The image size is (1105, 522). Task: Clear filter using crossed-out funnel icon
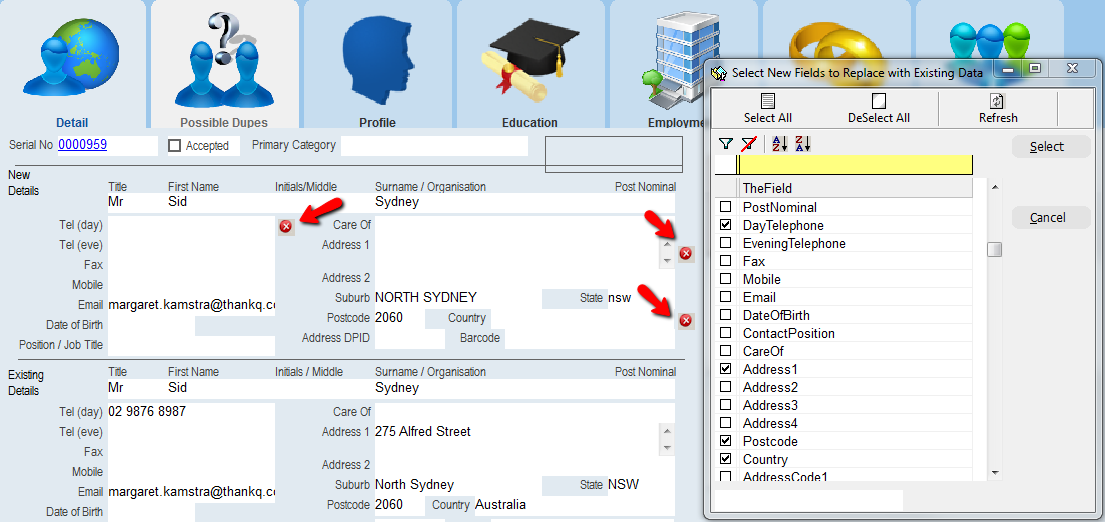[748, 144]
